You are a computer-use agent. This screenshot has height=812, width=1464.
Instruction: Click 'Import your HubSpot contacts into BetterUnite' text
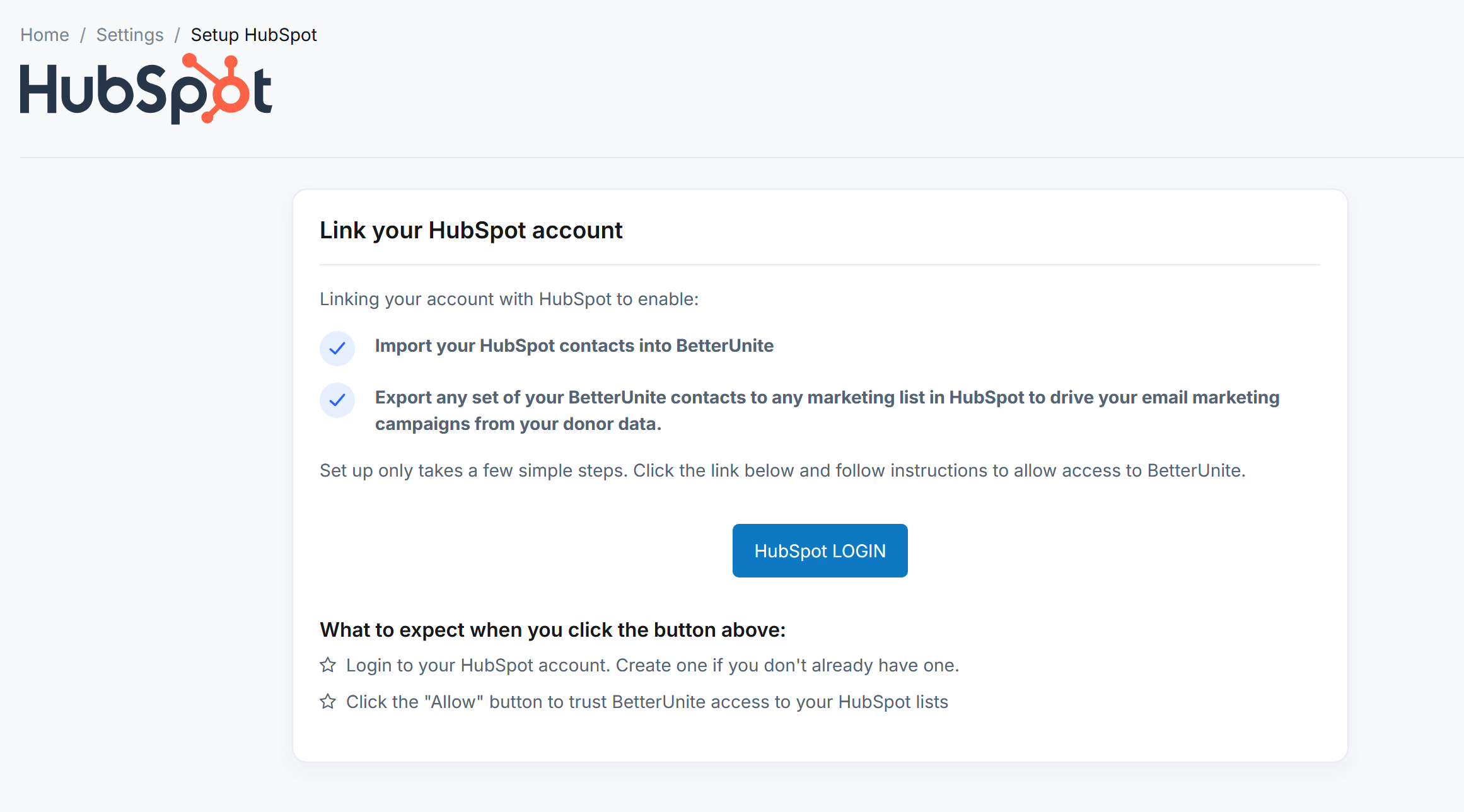point(574,345)
